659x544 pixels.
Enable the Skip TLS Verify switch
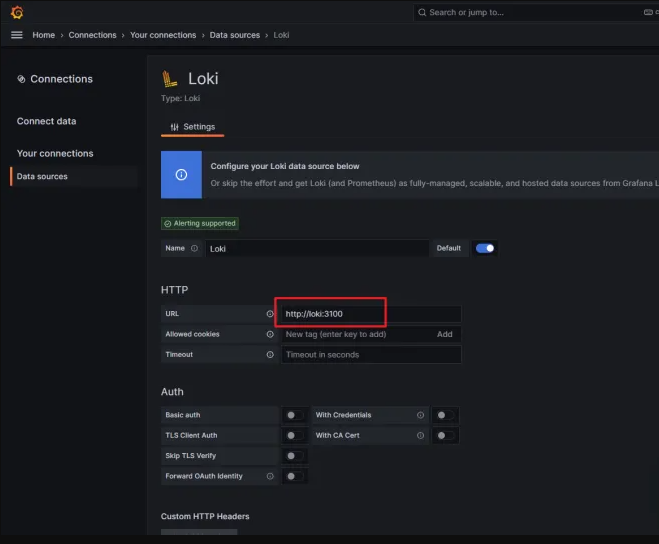click(295, 456)
